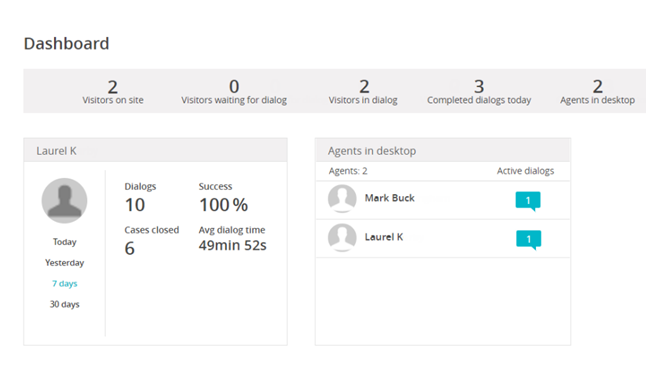Click Laurel K's avatar in the agents list
This screenshot has height=366, width=658.
click(342, 238)
